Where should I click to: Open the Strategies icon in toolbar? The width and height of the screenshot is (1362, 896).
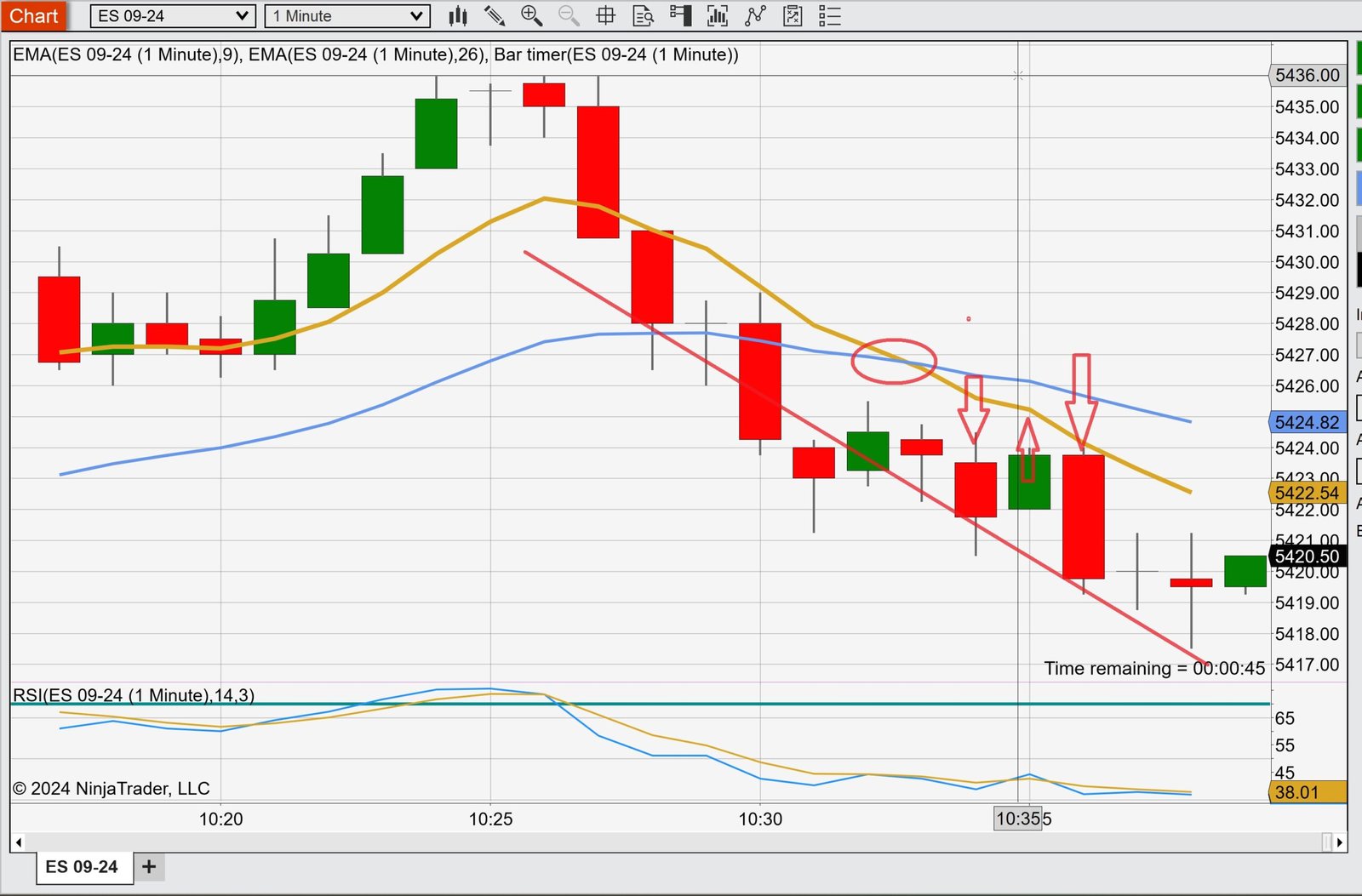point(755,16)
